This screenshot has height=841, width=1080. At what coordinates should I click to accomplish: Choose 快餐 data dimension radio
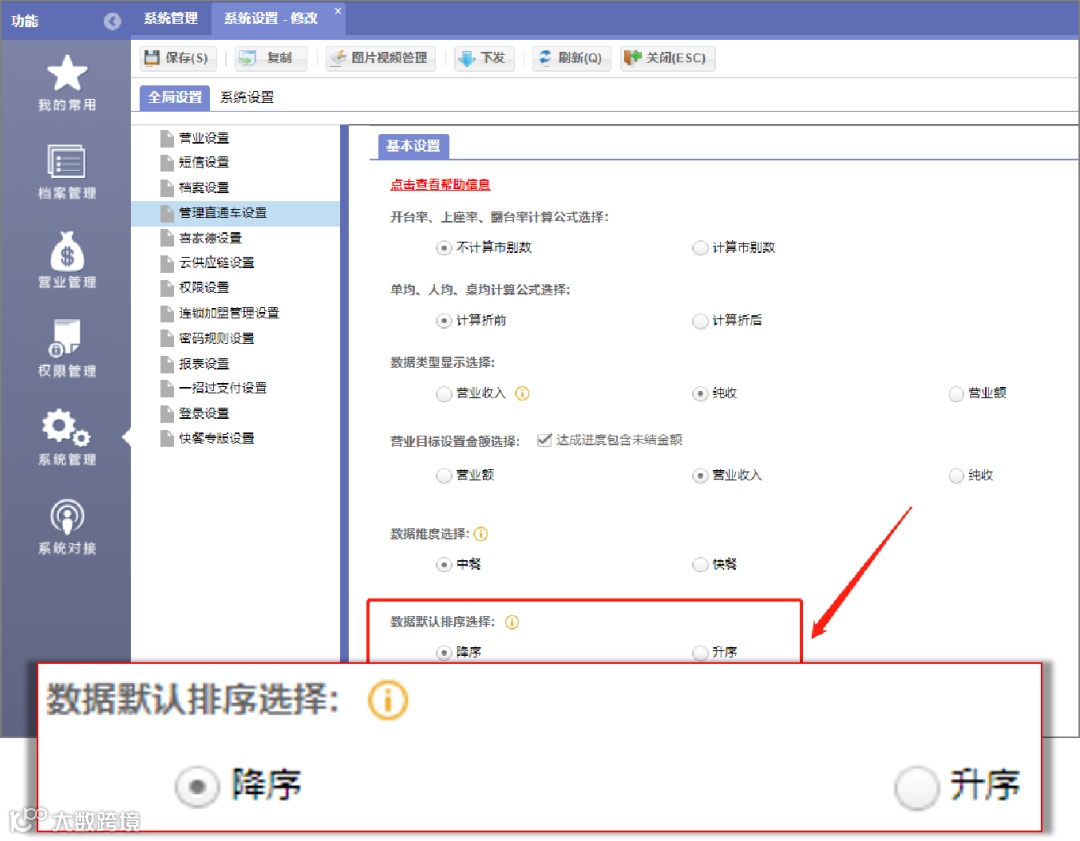pos(700,565)
